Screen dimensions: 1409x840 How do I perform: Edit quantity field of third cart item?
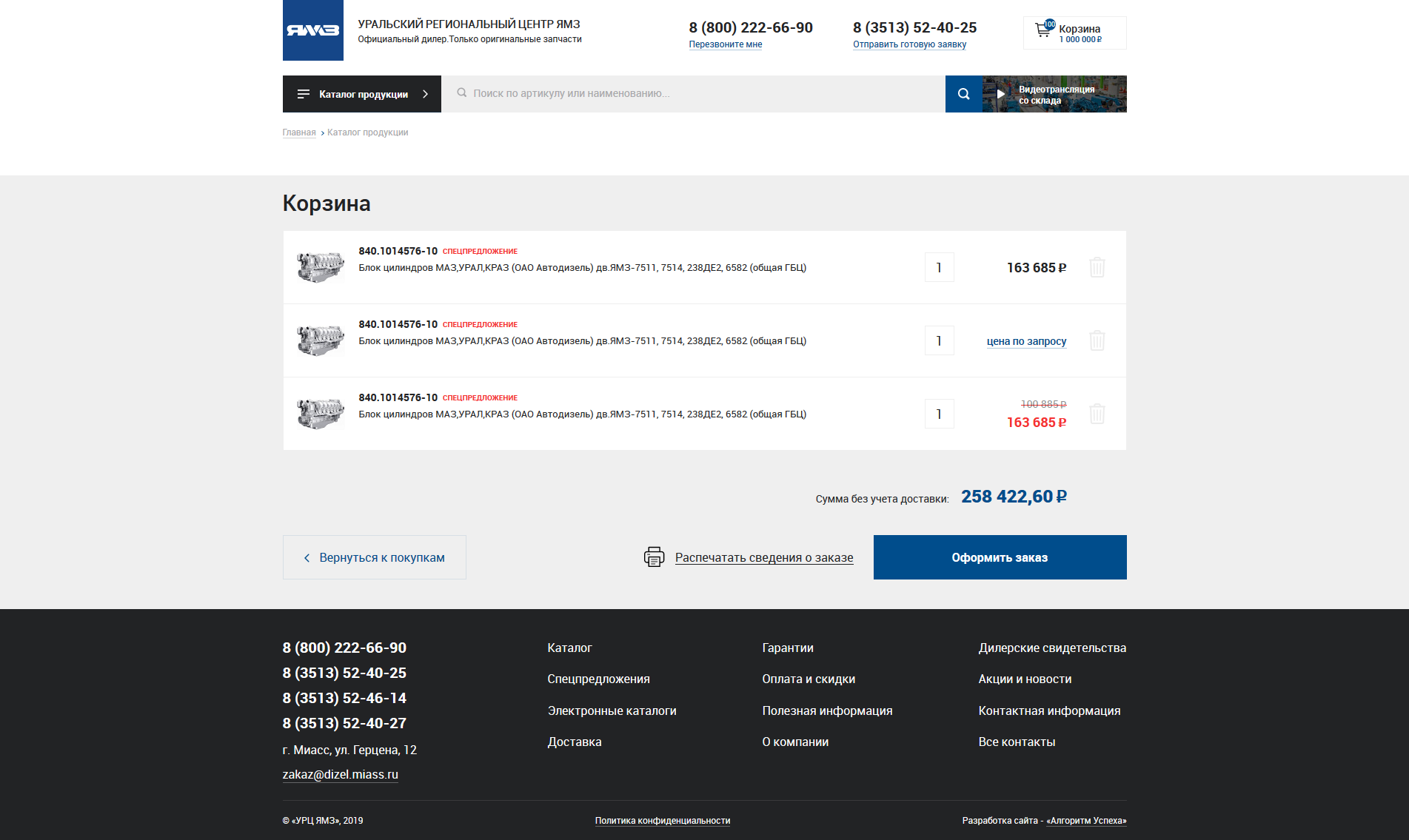[939, 414]
